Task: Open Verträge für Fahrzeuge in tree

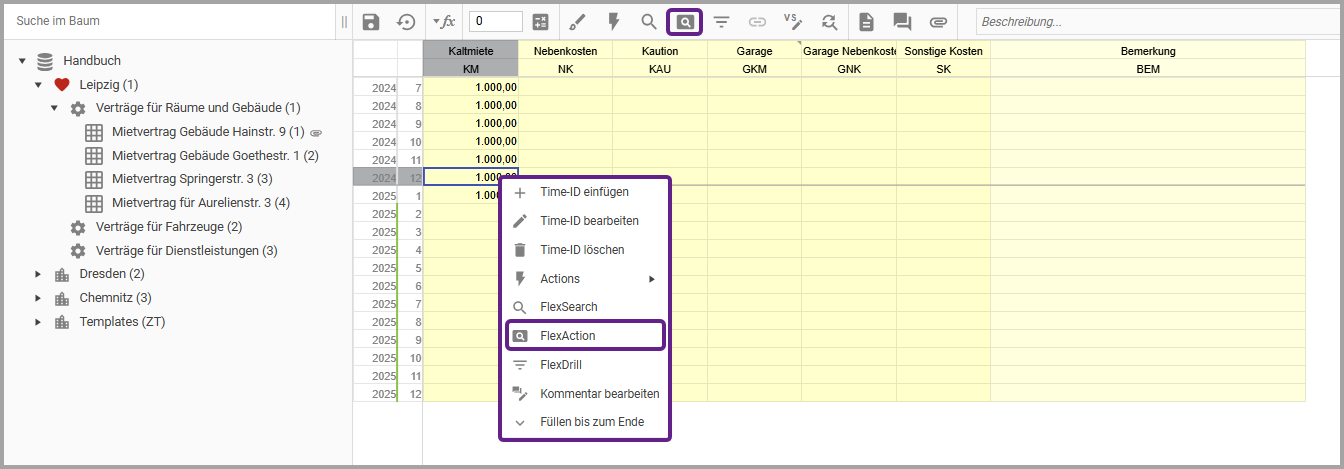Action: tap(168, 227)
